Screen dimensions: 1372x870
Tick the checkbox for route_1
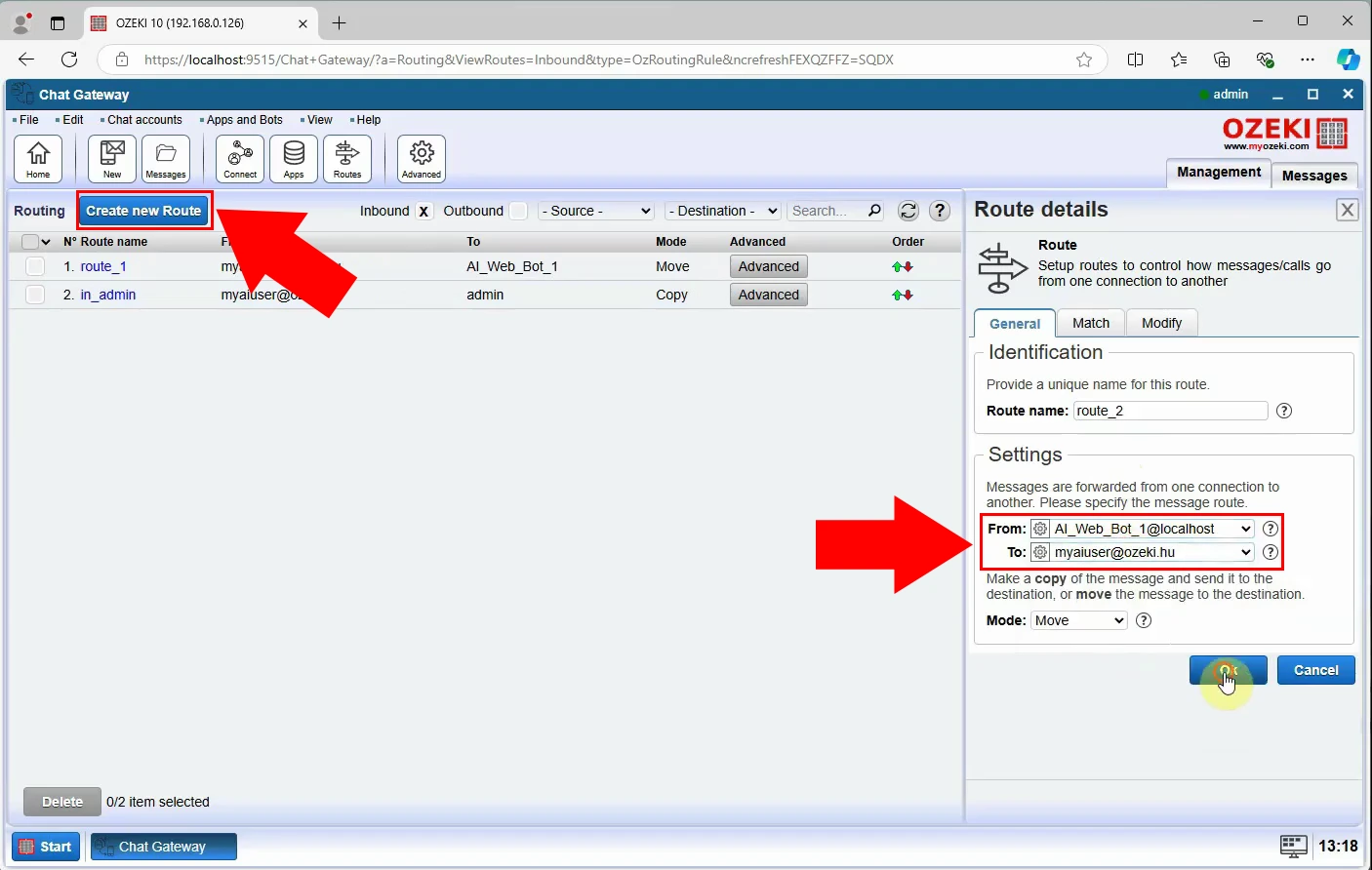tap(35, 266)
